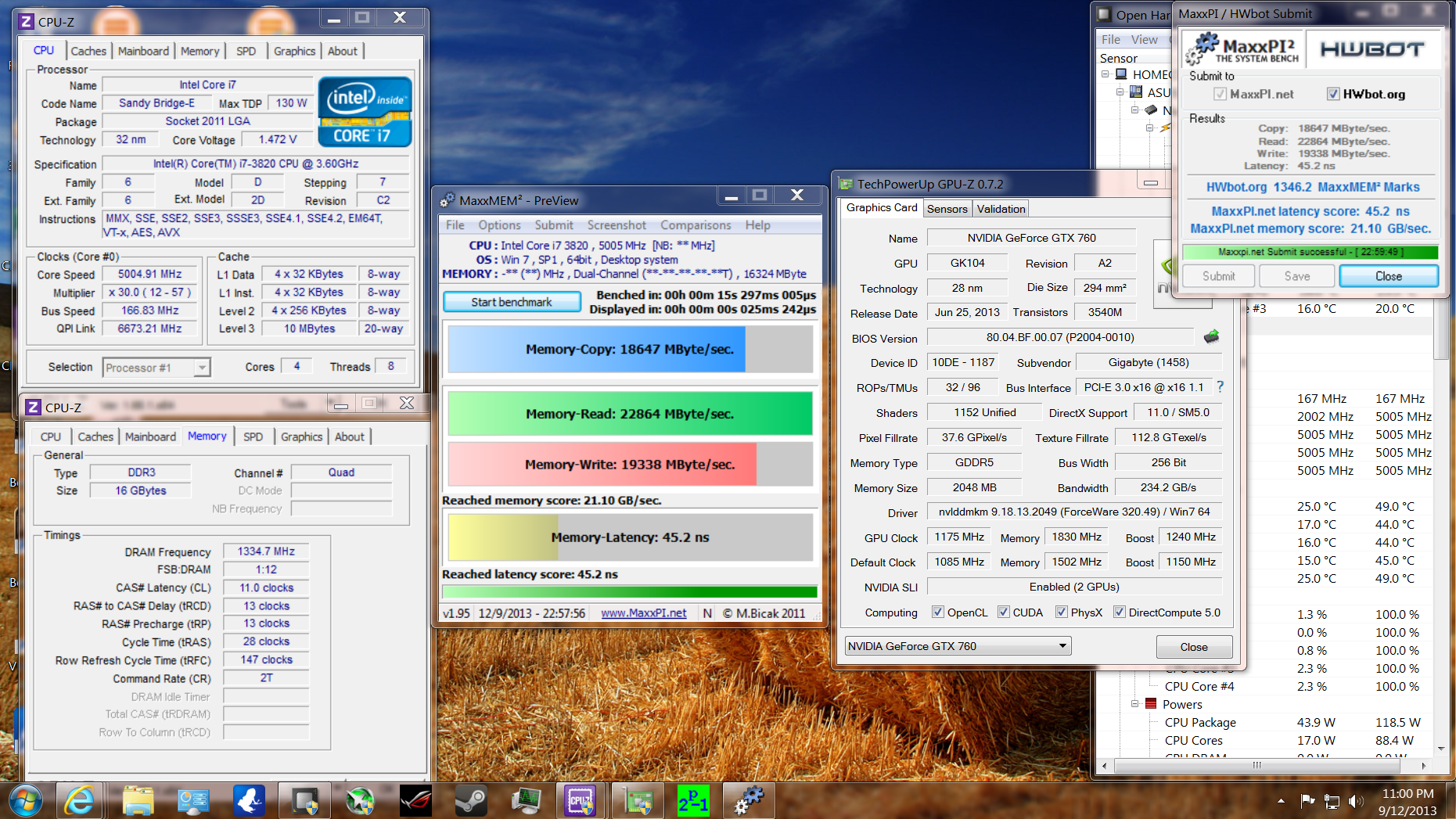The image size is (1456, 819).
Task: Click the network tray icon
Action: click(x=1332, y=801)
